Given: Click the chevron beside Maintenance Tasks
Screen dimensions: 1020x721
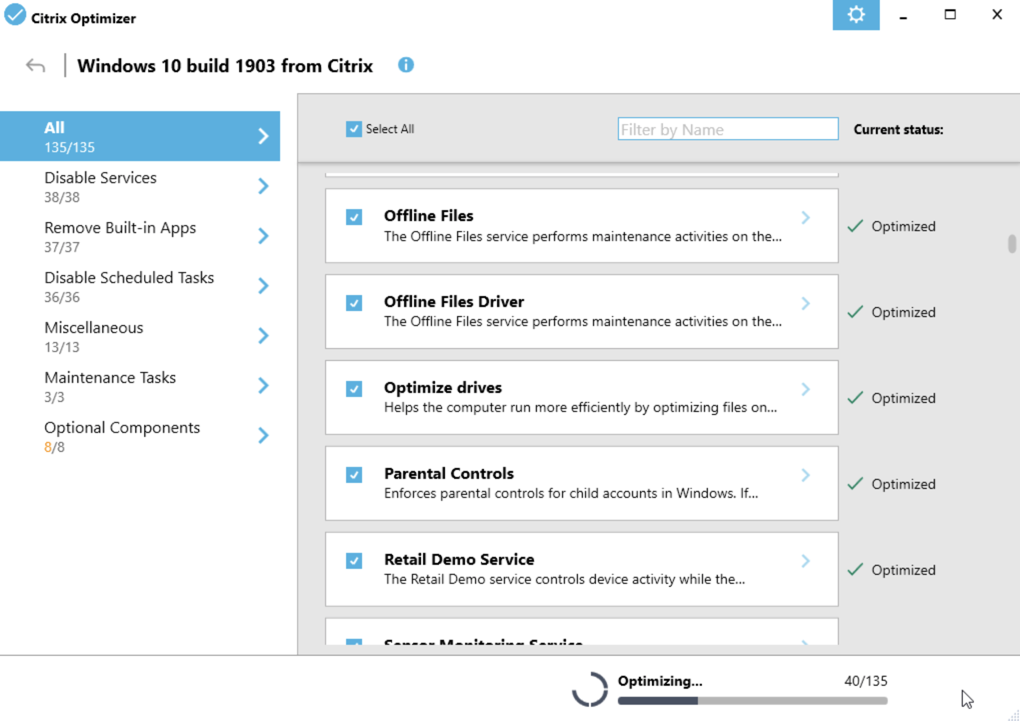Looking at the screenshot, I should click(263, 386).
